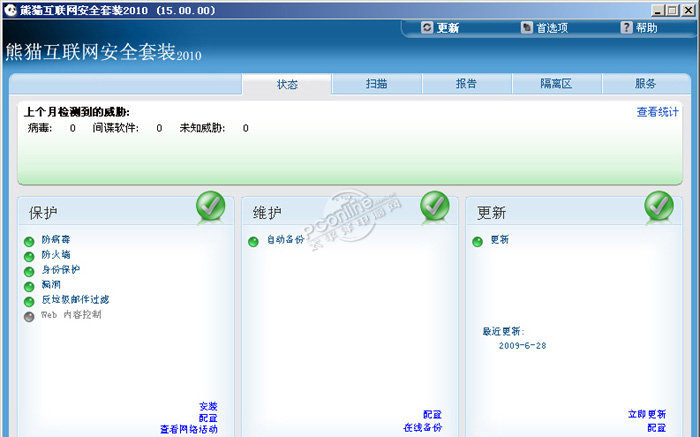Click the green checkmark on 更新 panel
The width and height of the screenshot is (700, 437).
coord(659,206)
